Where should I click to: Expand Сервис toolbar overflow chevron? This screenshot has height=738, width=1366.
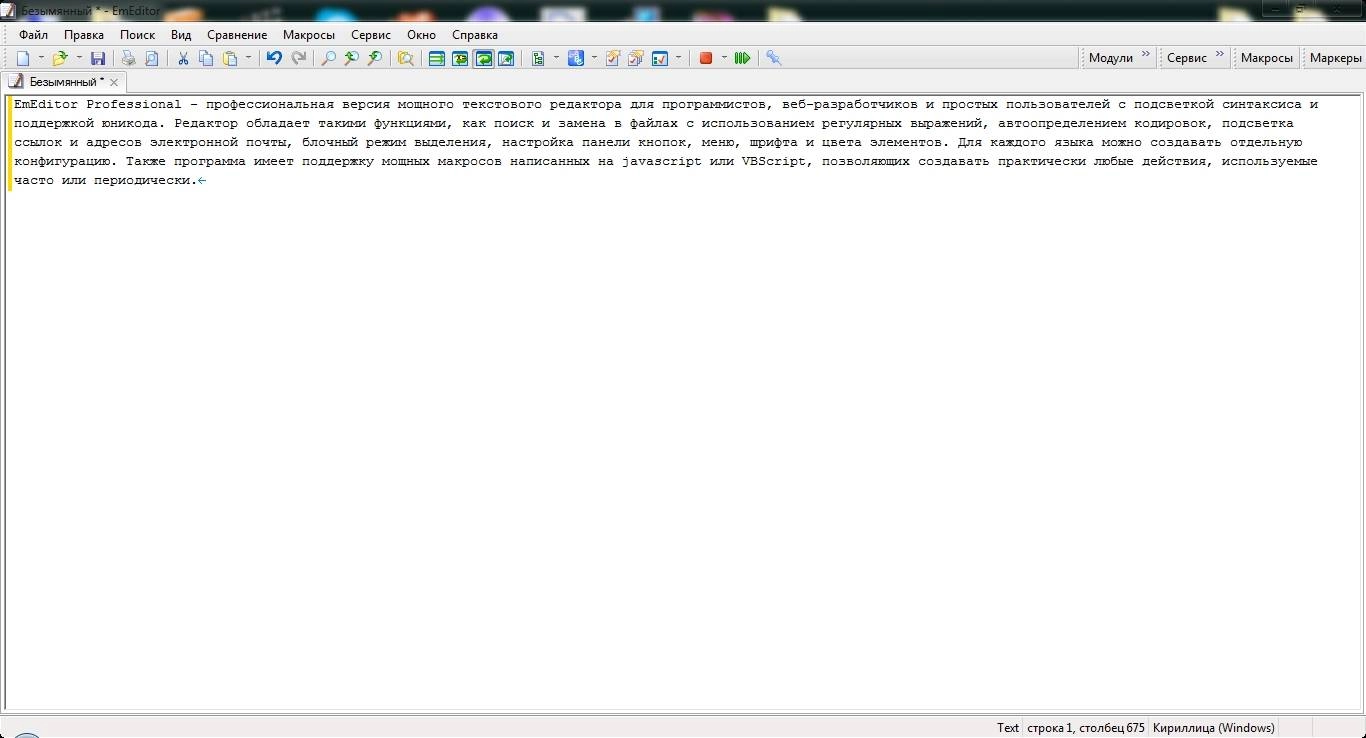coord(1220,54)
